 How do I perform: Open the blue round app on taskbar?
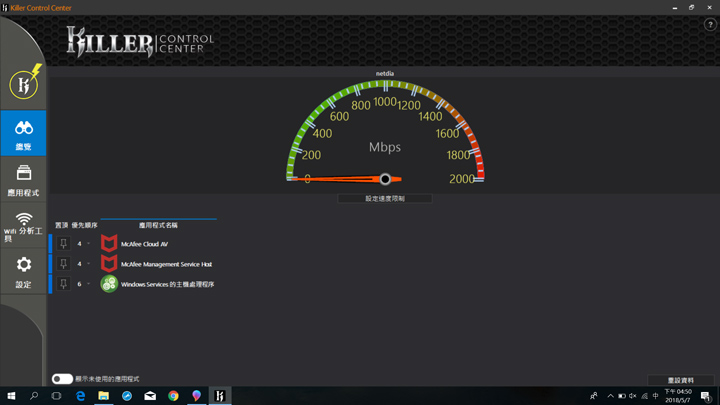click(127, 396)
